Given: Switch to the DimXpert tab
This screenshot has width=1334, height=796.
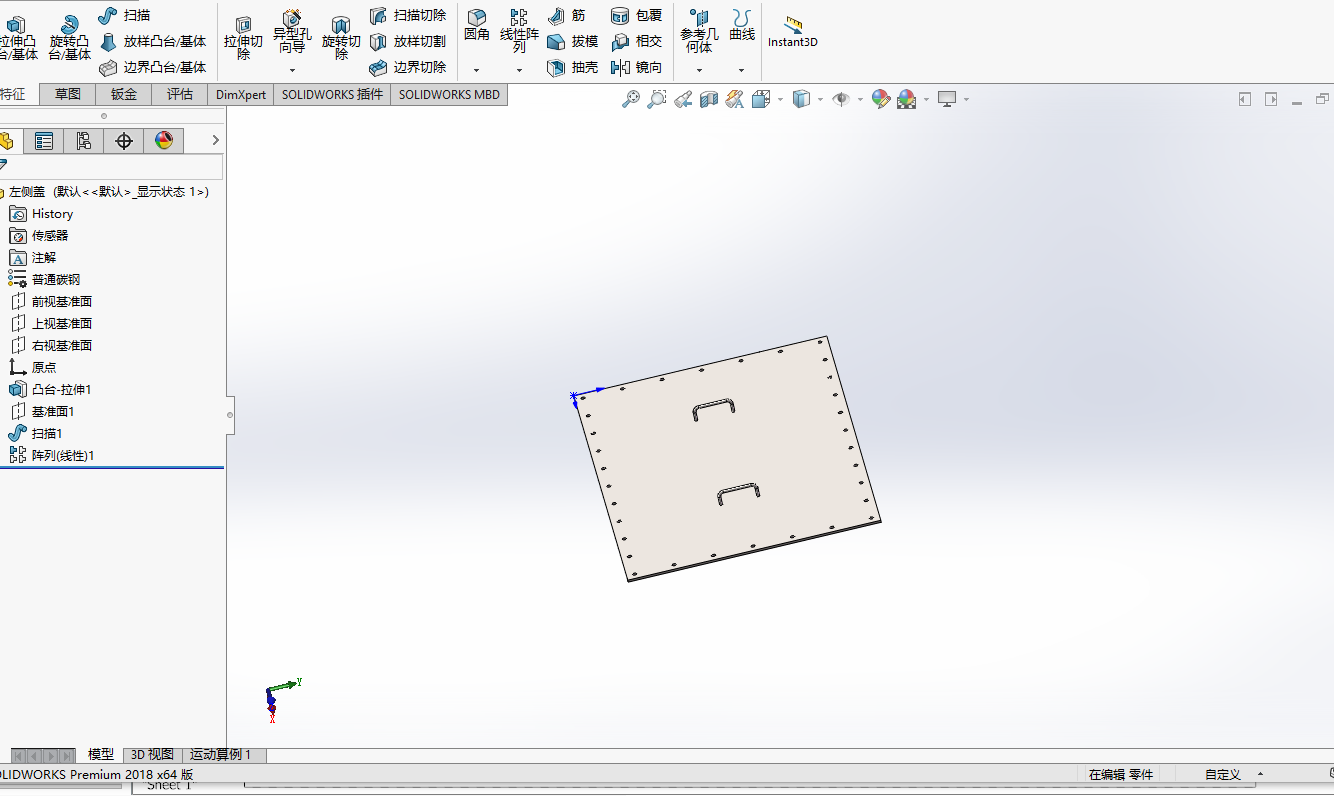Looking at the screenshot, I should click(x=241, y=94).
